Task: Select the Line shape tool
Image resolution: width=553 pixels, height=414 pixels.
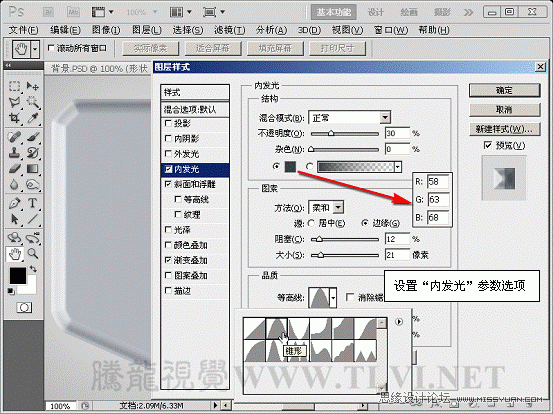Action: 33,219
